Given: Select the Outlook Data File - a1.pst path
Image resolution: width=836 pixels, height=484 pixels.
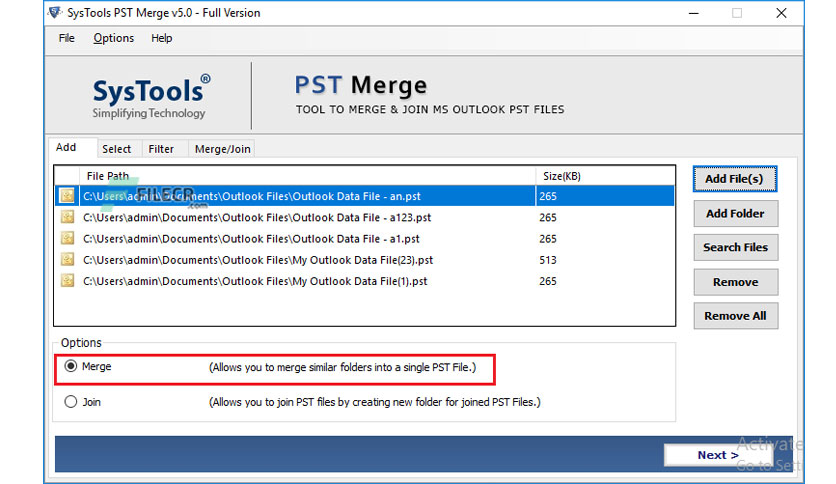Looking at the screenshot, I should 251,239.
